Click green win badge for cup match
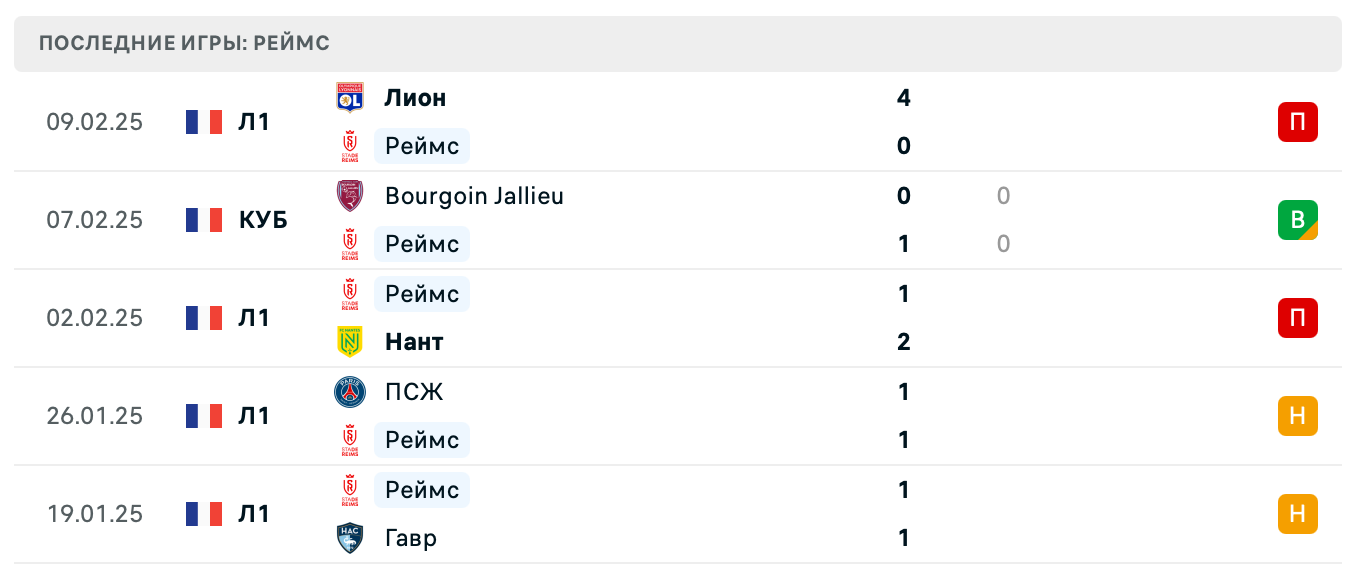This screenshot has width=1358, height=580. pos(1297,220)
